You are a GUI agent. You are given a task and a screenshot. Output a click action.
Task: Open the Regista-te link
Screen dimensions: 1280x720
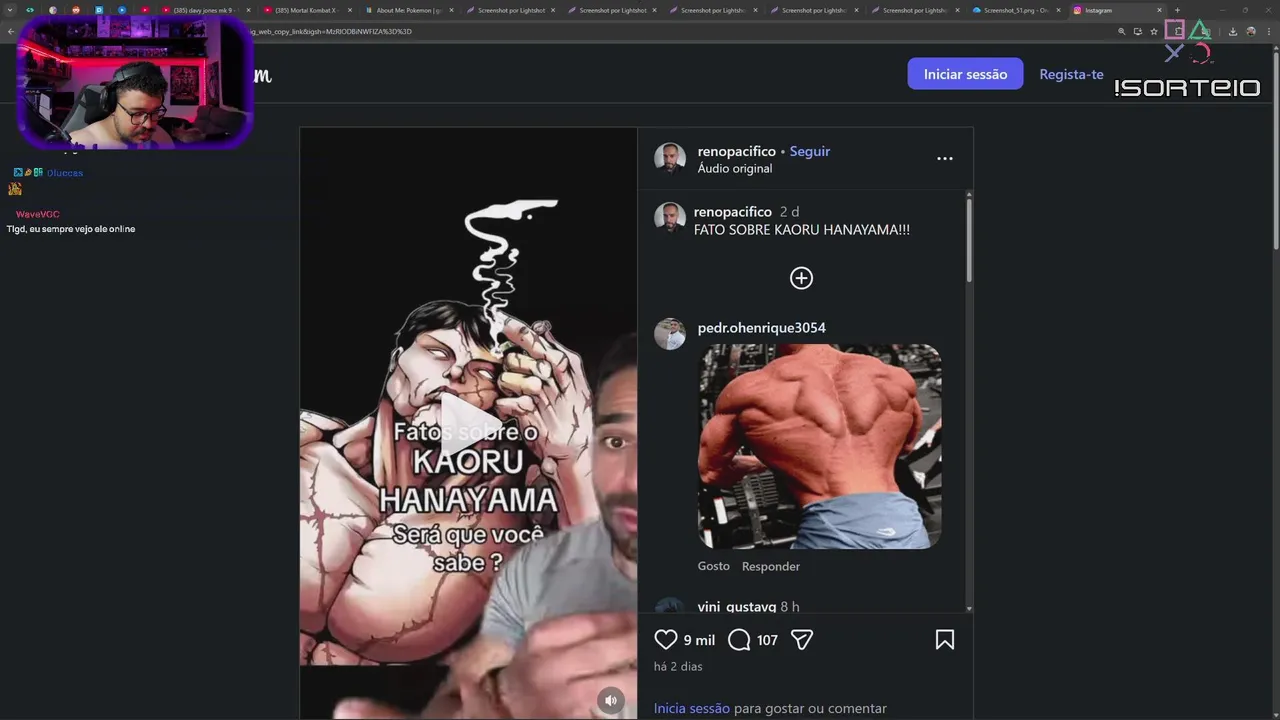(x=1071, y=74)
